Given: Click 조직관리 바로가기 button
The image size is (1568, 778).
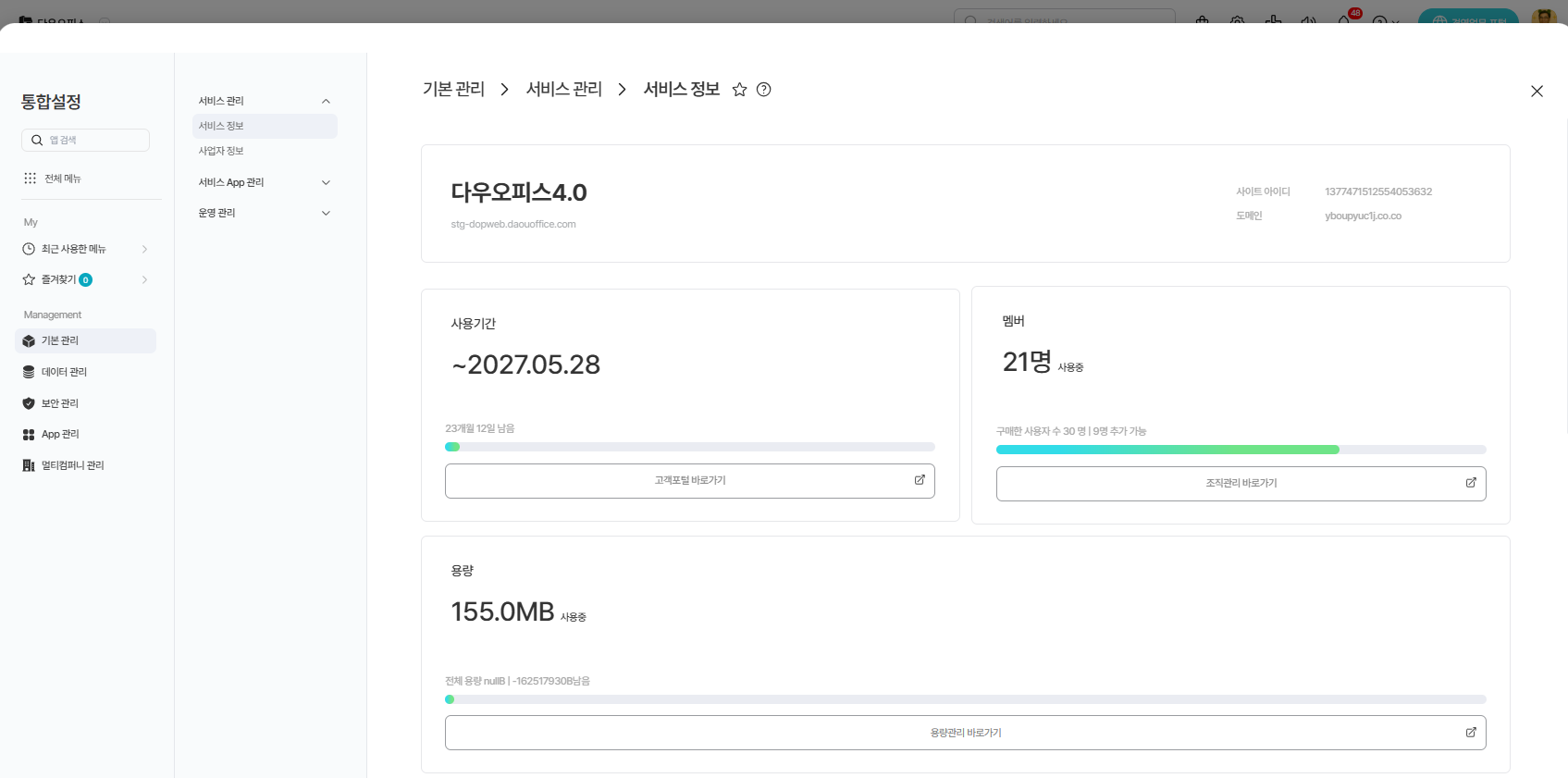Looking at the screenshot, I should [1241, 484].
